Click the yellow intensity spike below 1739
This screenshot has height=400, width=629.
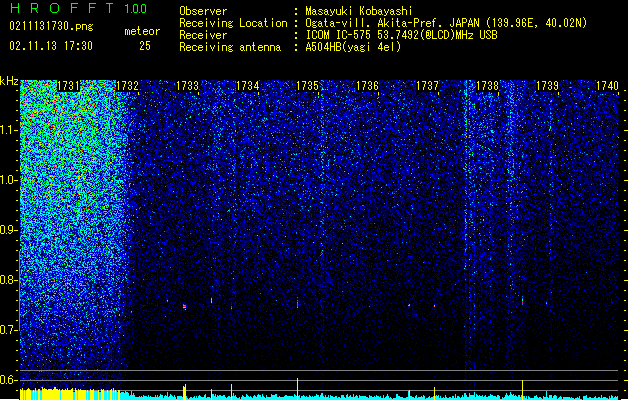tap(522, 390)
